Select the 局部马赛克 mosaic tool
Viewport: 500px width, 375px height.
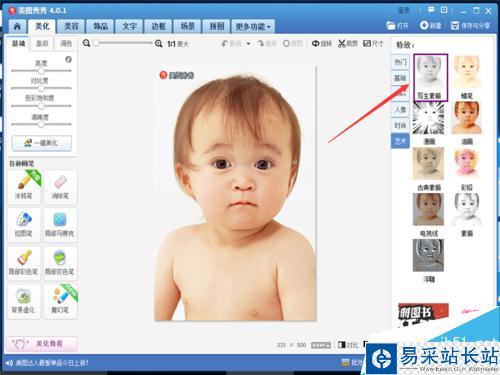point(60,225)
